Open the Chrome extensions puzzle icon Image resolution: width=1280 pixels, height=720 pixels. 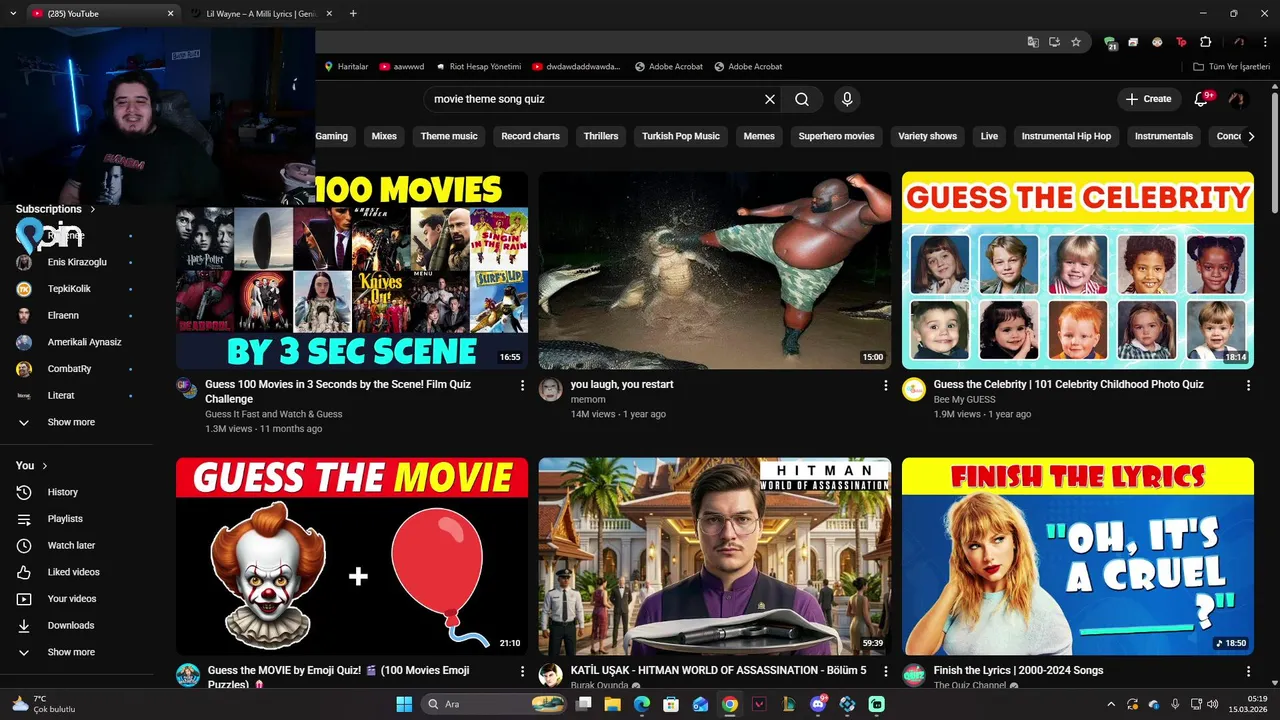pyautogui.click(x=1205, y=42)
